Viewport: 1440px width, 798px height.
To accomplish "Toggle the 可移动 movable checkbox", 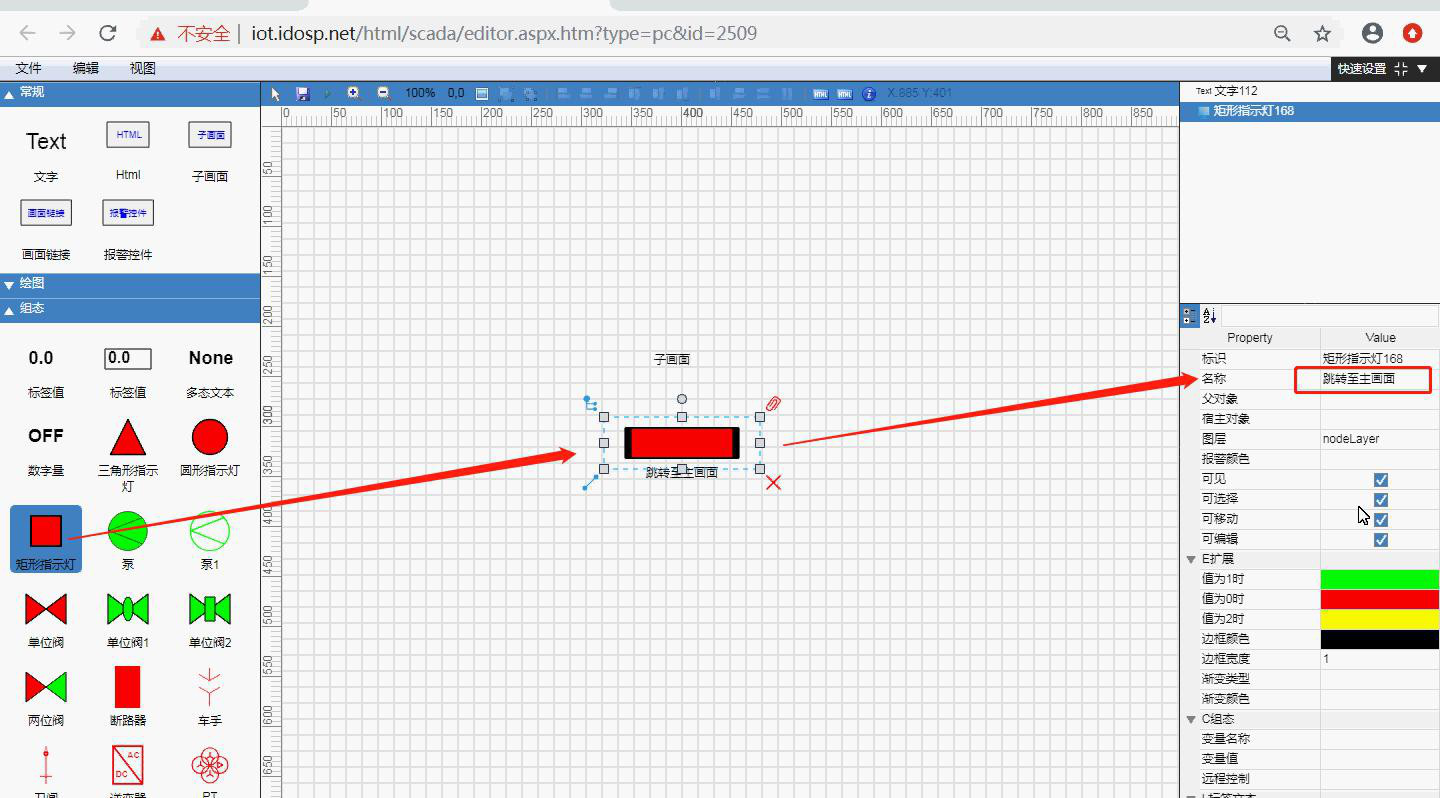I will pyautogui.click(x=1381, y=519).
